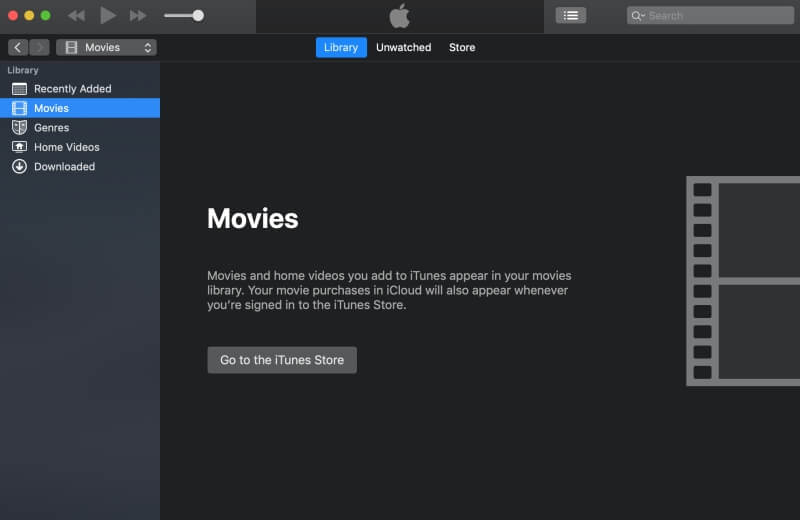Open Home Videos in the sidebar
This screenshot has width=800, height=520.
(x=80, y=147)
